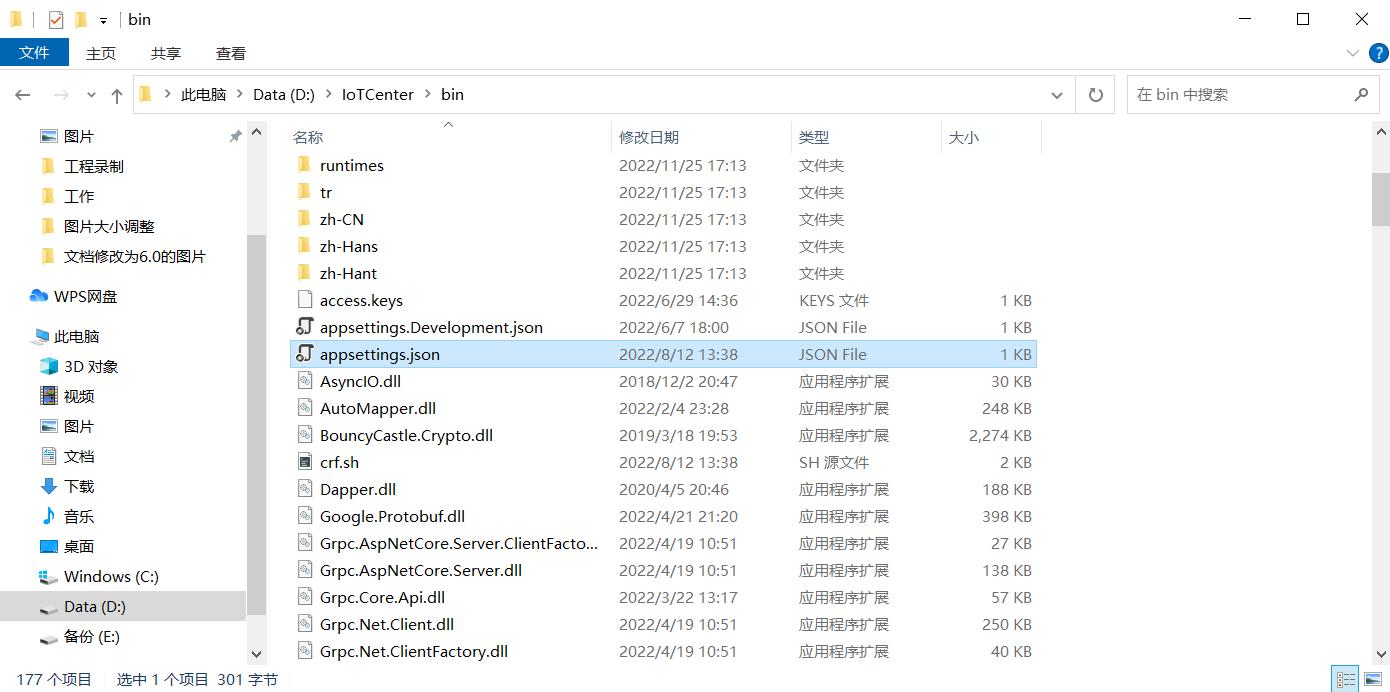
Task: Sort by the 类型 column header
Action: 814,137
